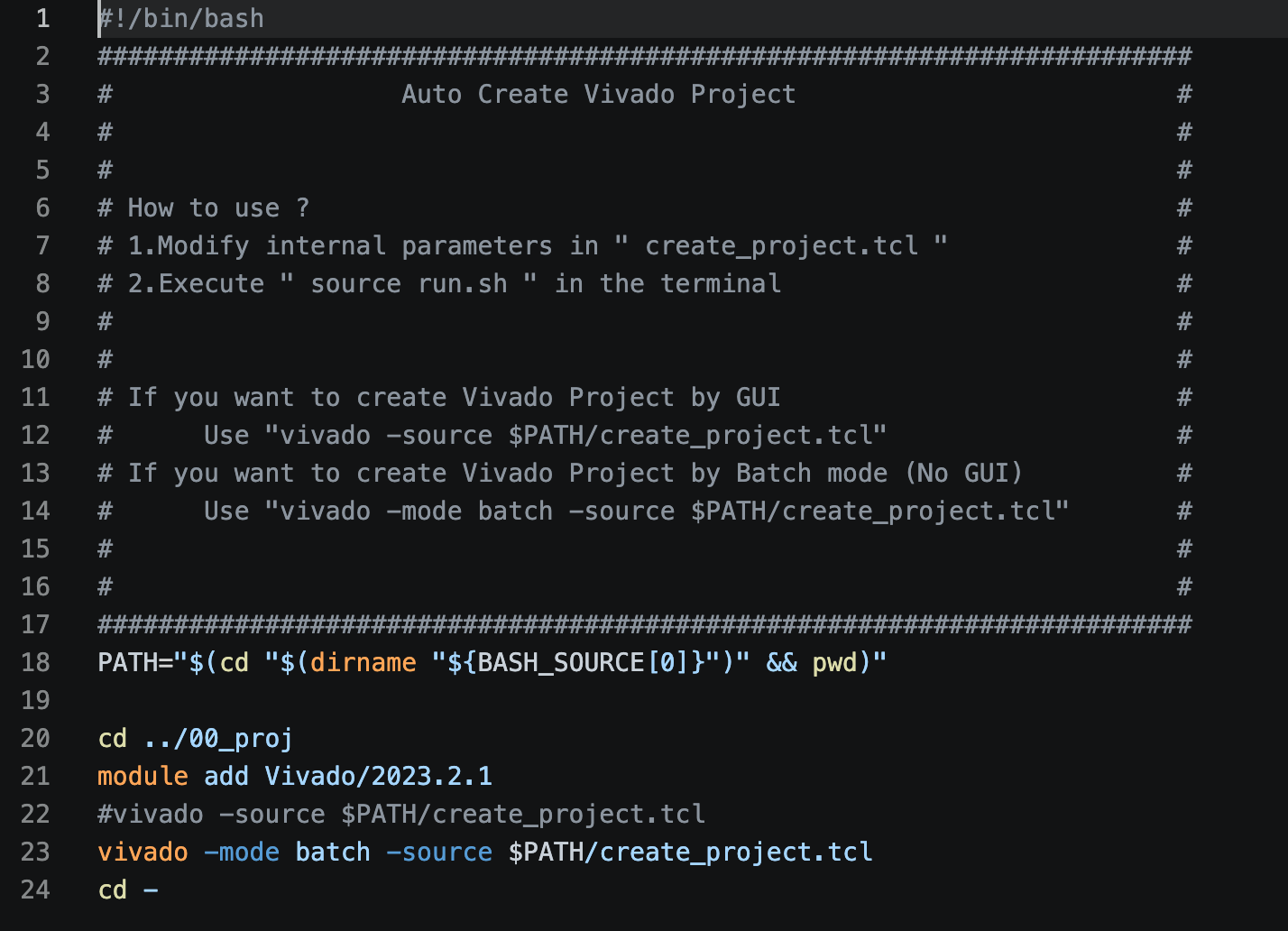The height and width of the screenshot is (931, 1288).
Task: Click 'source run.sh' text on line 8
Action: pyautogui.click(x=409, y=283)
